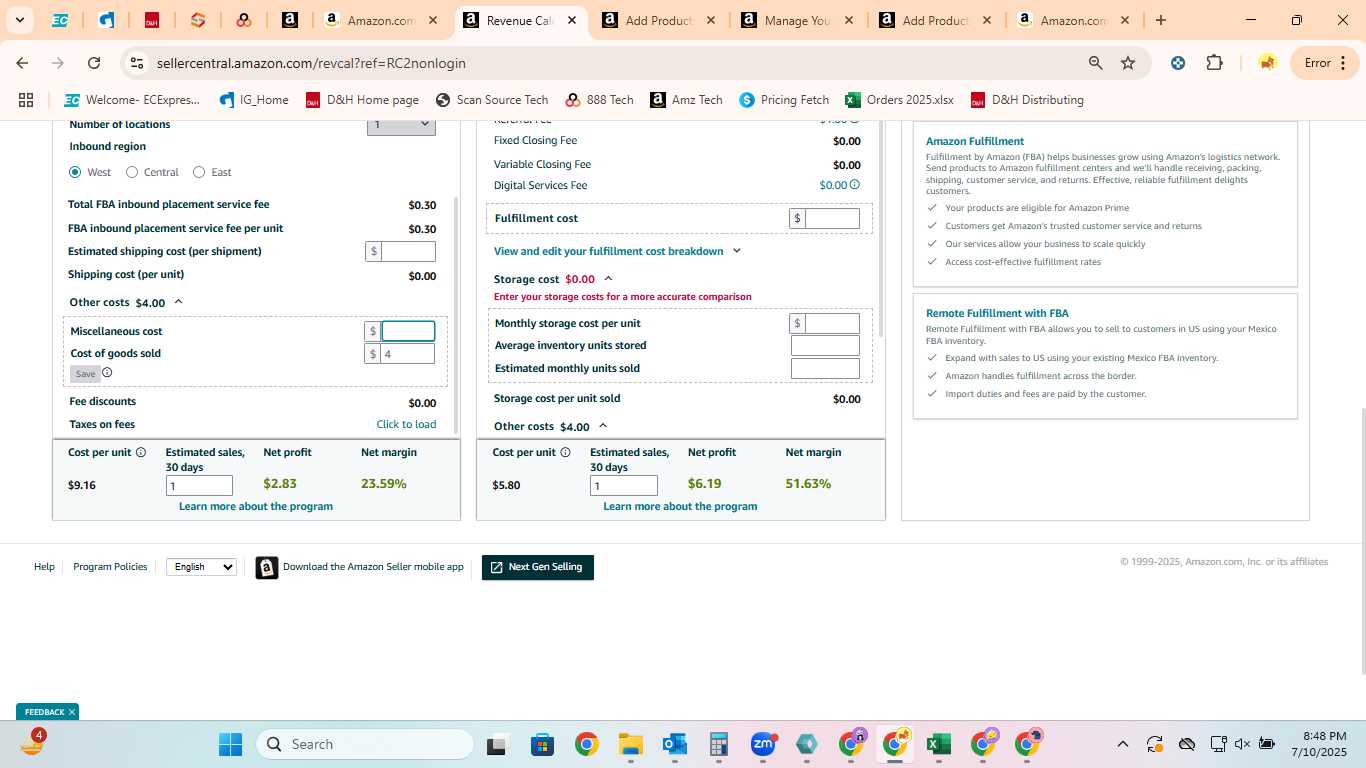Open the Chrome profile avatar
The height and width of the screenshot is (768, 1366).
(x=1267, y=63)
